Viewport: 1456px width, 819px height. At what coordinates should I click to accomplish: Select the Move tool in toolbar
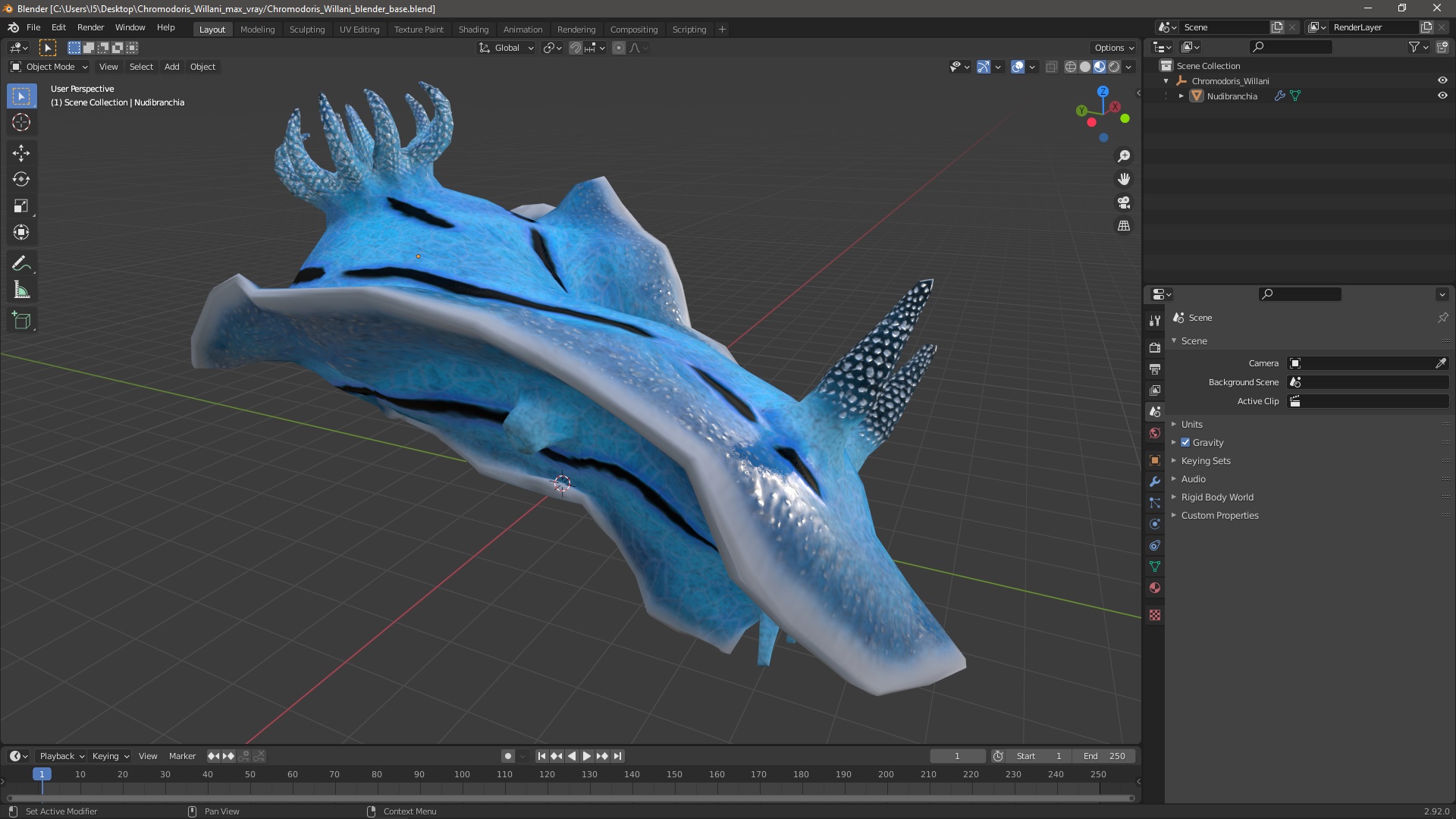tap(21, 153)
